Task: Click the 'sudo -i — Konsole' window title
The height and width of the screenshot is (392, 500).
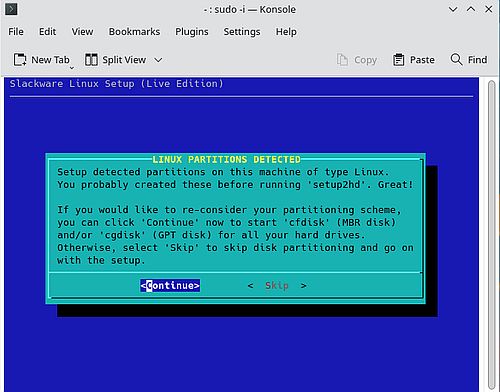Action: click(249, 9)
